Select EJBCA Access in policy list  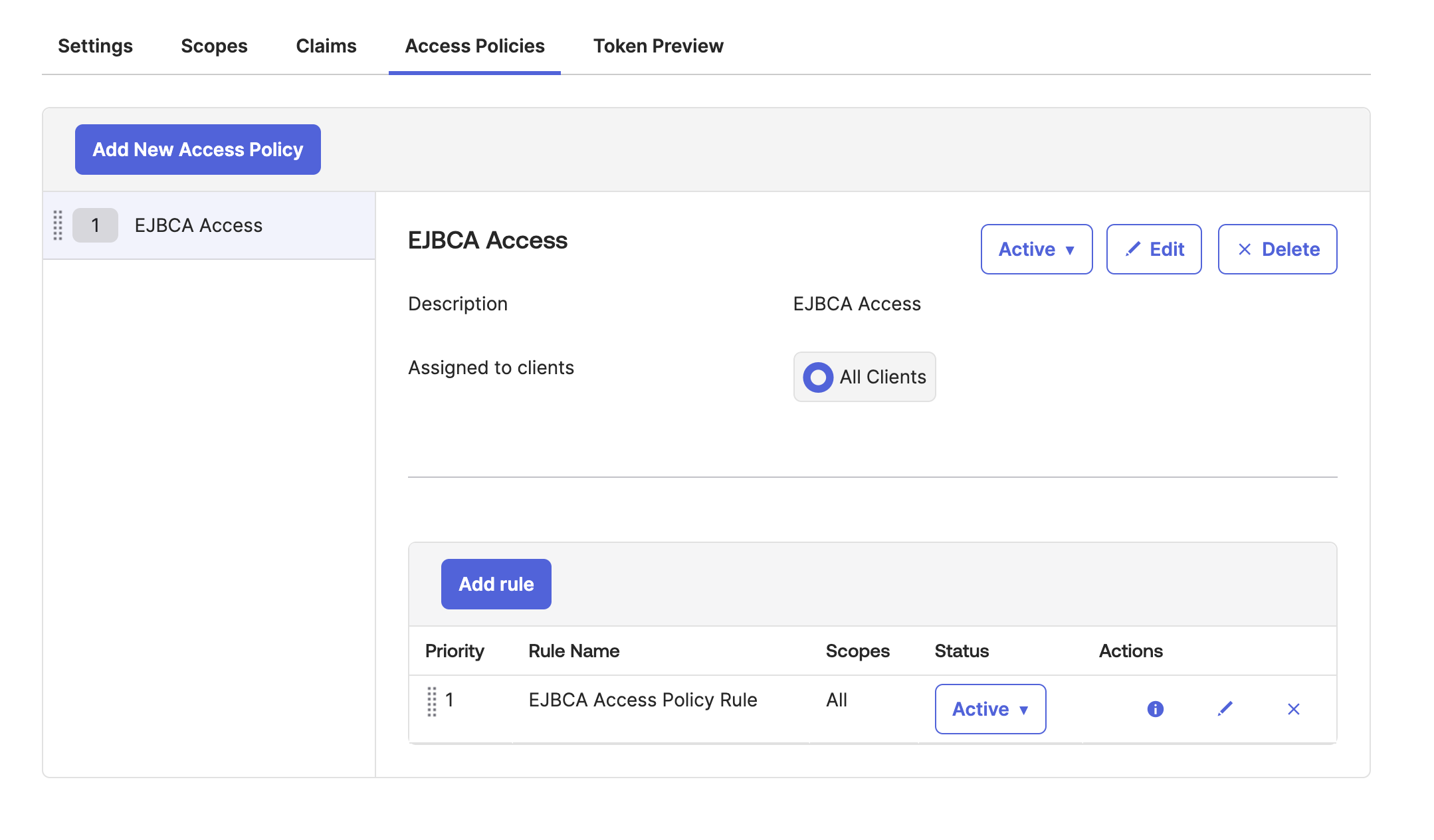[x=198, y=225]
